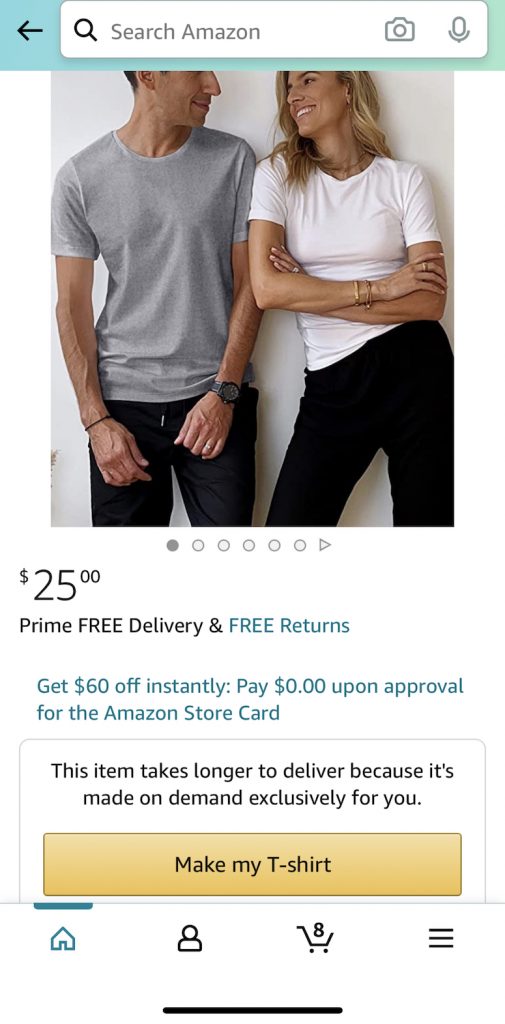Select the fourth image carousel dot

pos(249,545)
